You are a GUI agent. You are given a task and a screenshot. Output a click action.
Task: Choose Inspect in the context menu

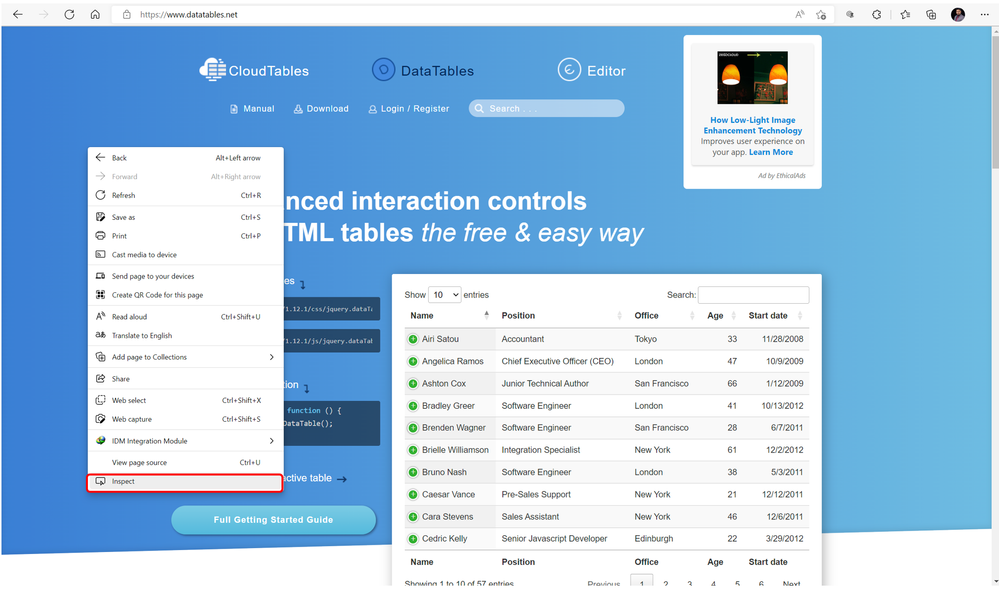(x=185, y=482)
